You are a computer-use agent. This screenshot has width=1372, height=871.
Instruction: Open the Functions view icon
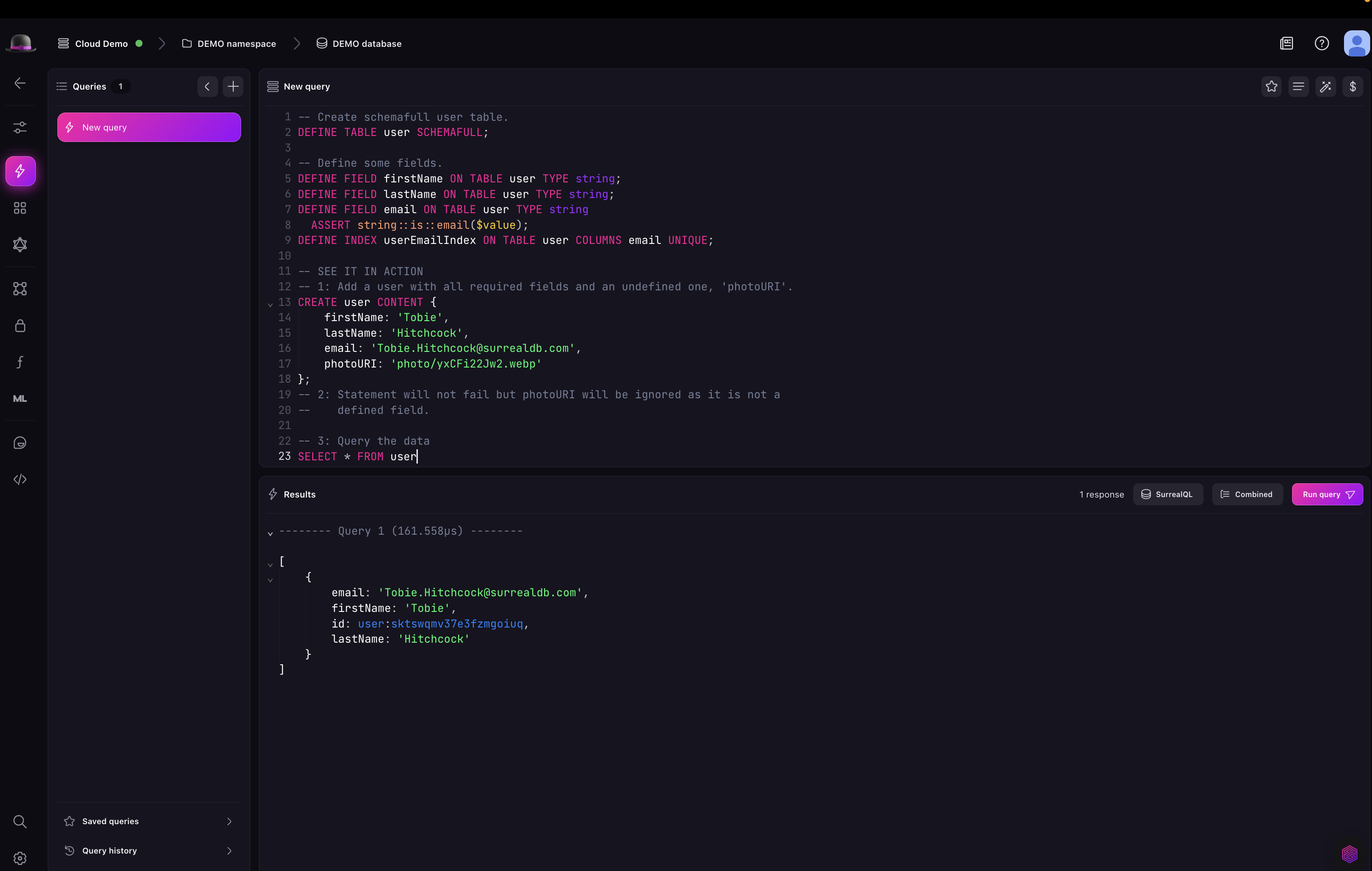click(x=20, y=362)
